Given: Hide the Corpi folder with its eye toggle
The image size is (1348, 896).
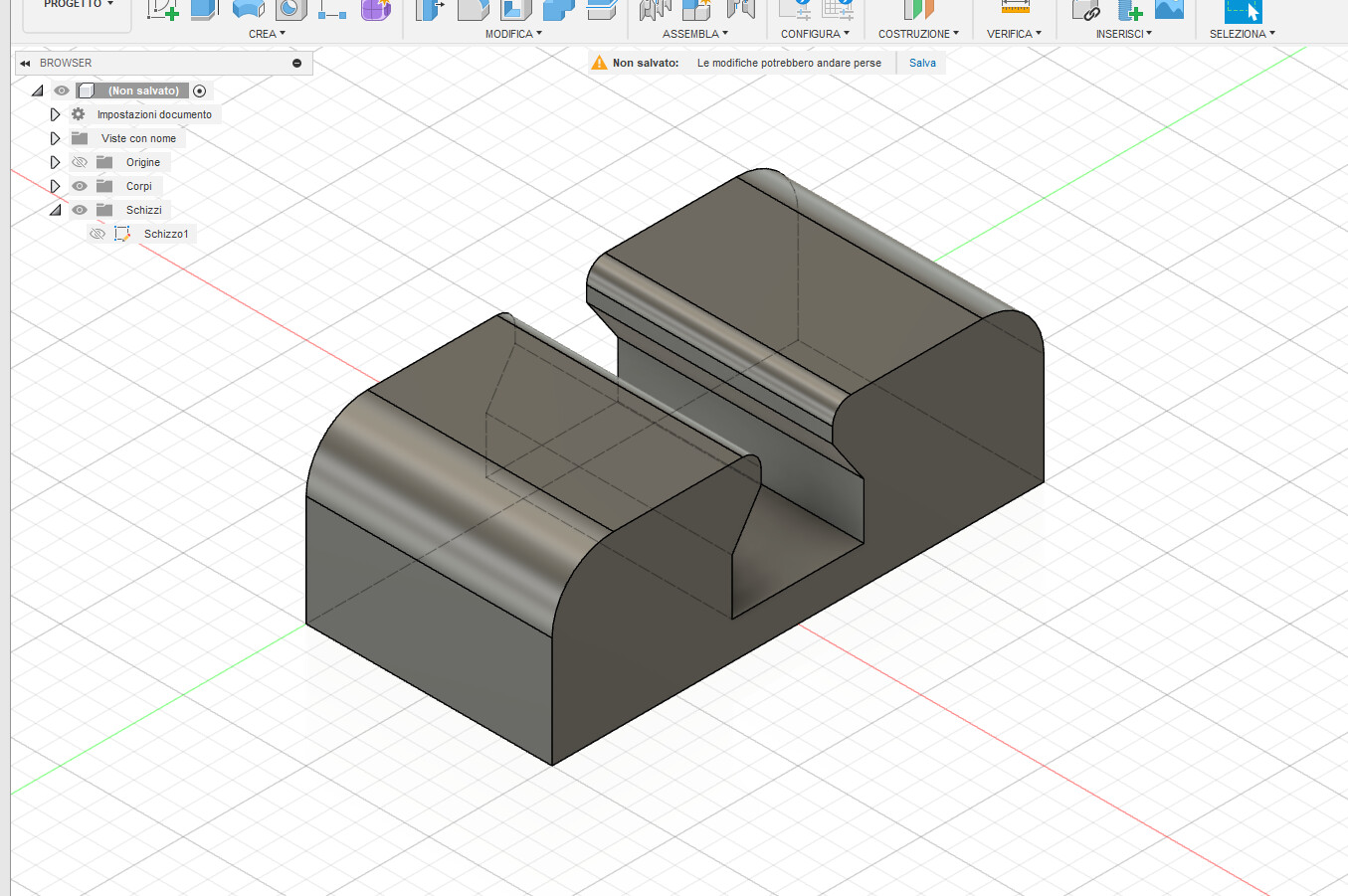Looking at the screenshot, I should 79,186.
